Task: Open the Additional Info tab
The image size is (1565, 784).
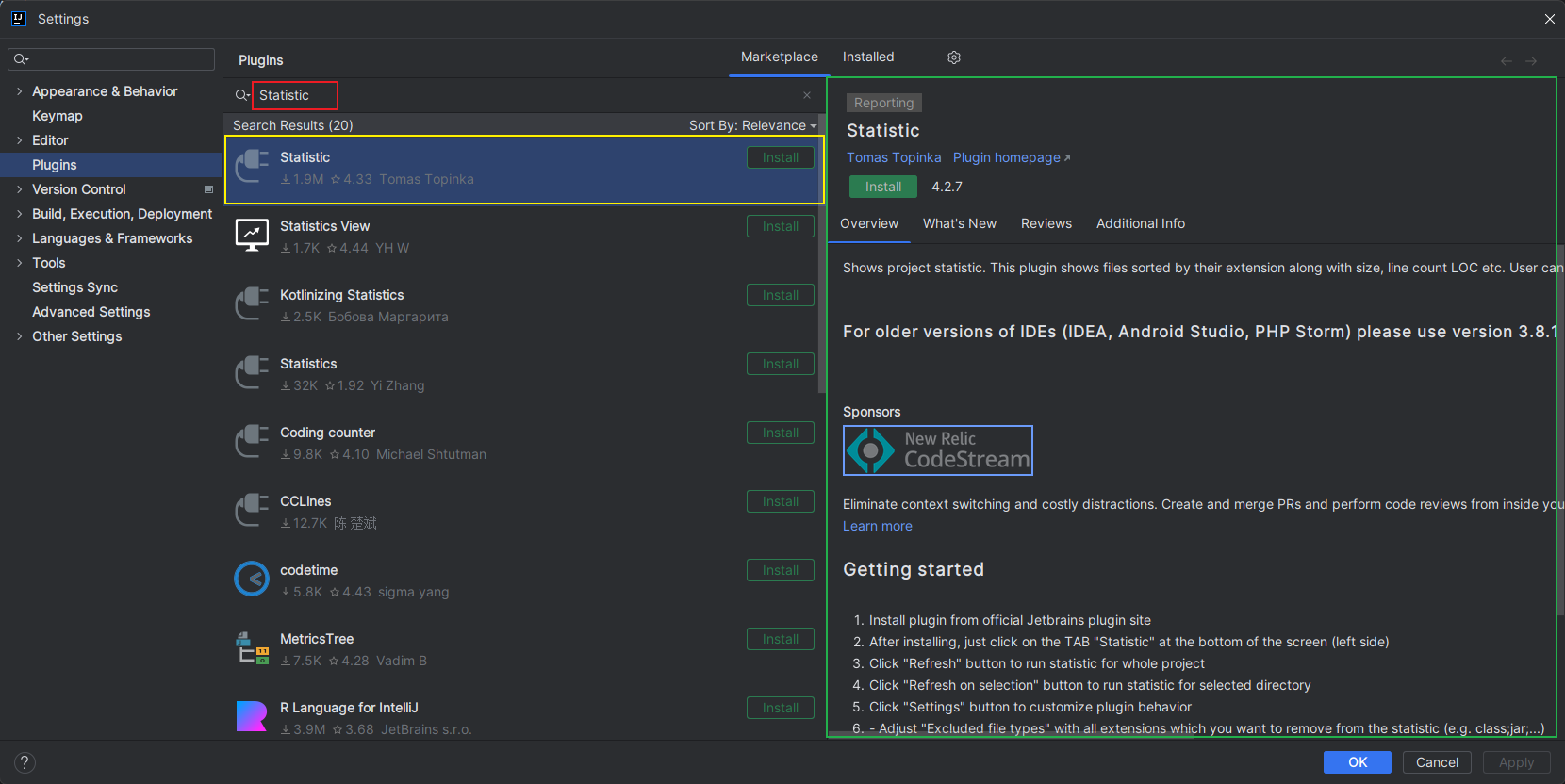Action: 1141,223
